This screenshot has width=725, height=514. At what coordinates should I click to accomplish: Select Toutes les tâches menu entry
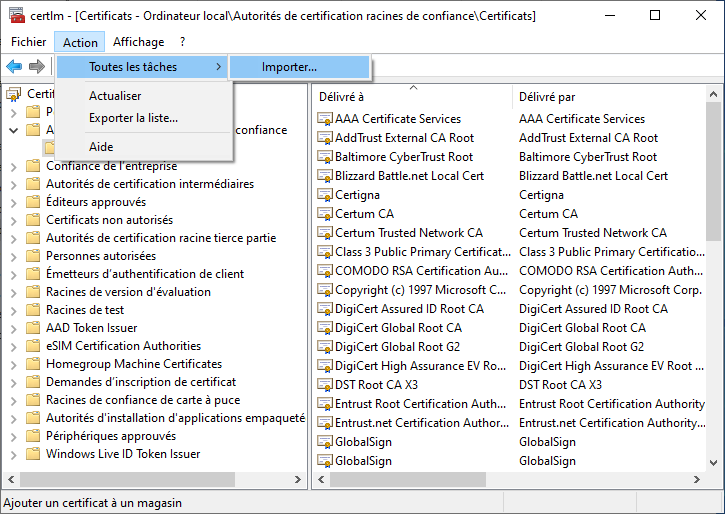click(142, 67)
